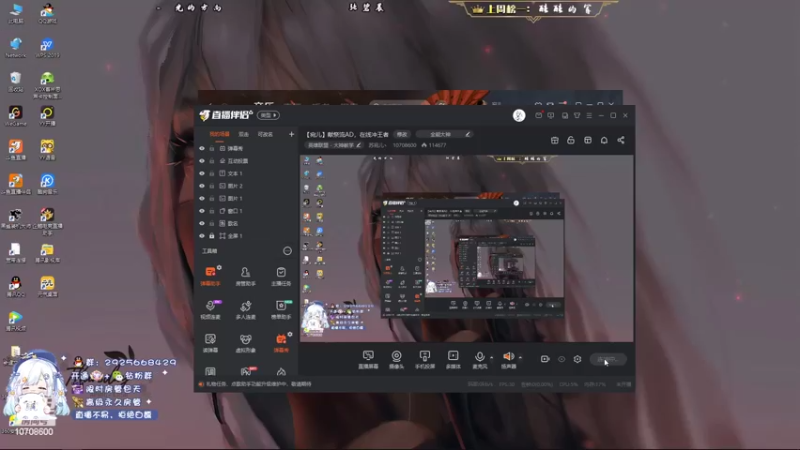800x450 pixels.
Task: Add the 直播屏幕 screen capture source
Action: click(x=368, y=360)
